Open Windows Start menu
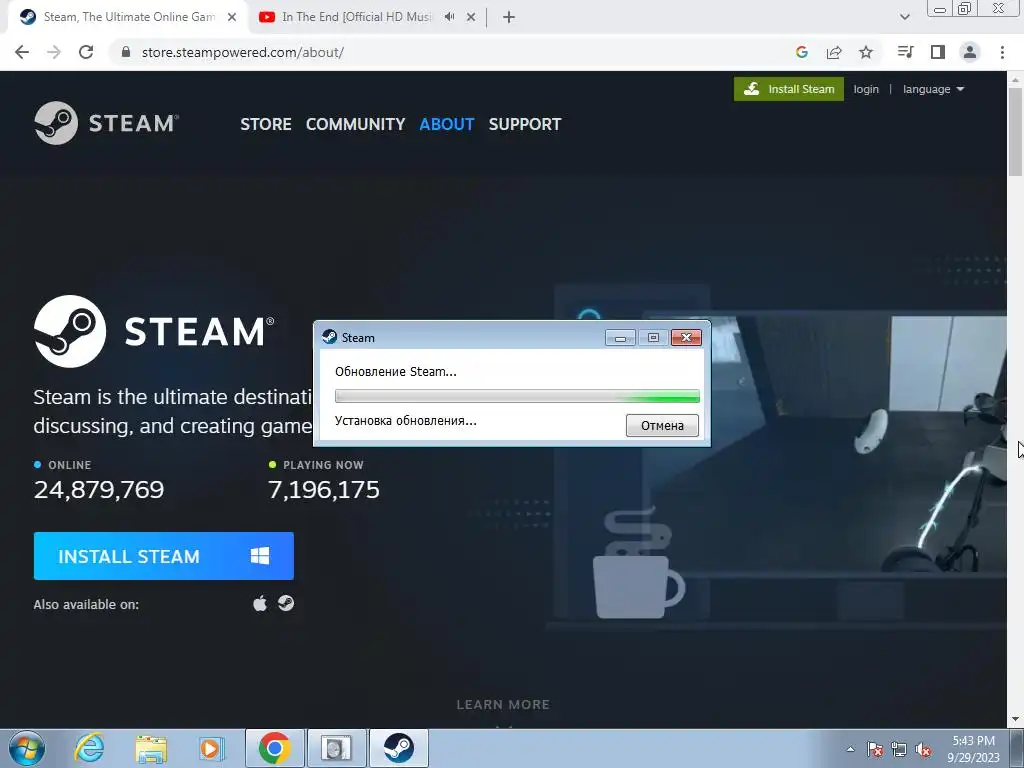The height and width of the screenshot is (768, 1024). coord(26,748)
